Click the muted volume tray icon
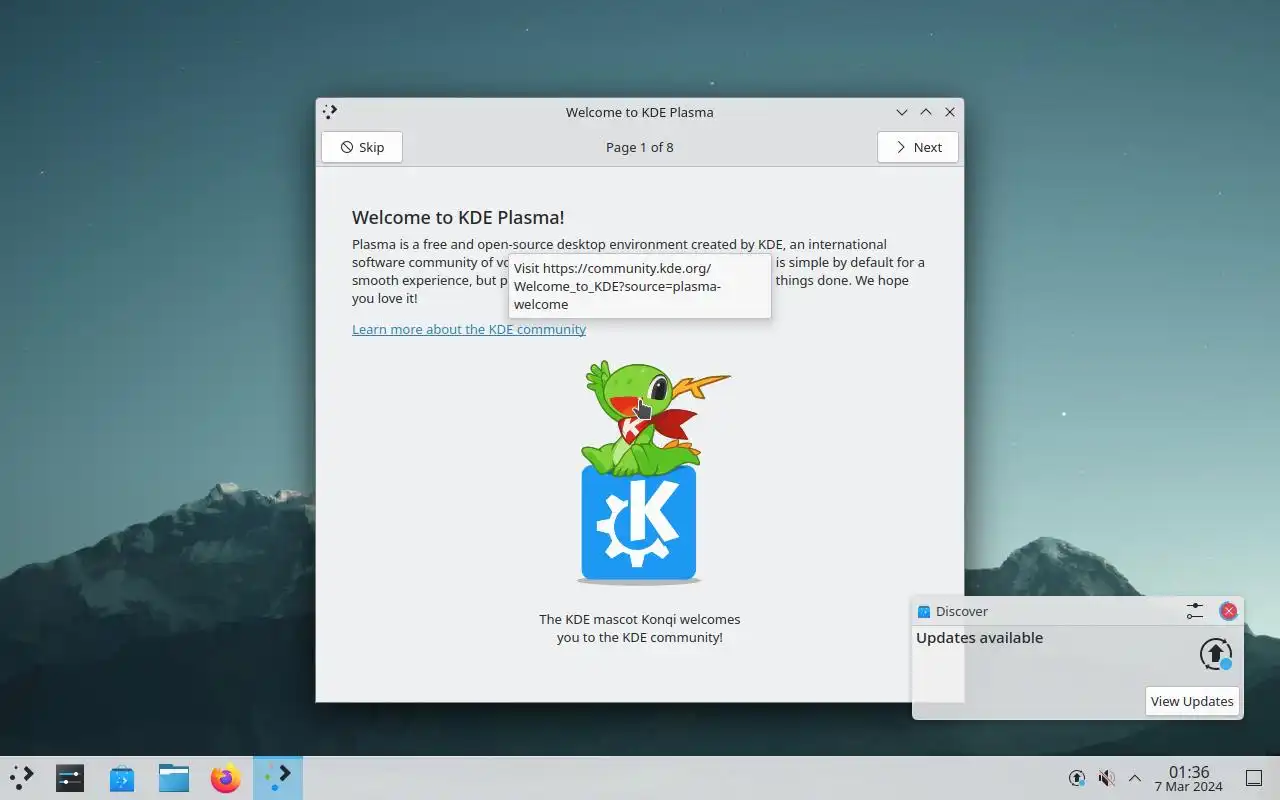Image resolution: width=1280 pixels, height=800 pixels. pyautogui.click(x=1106, y=778)
